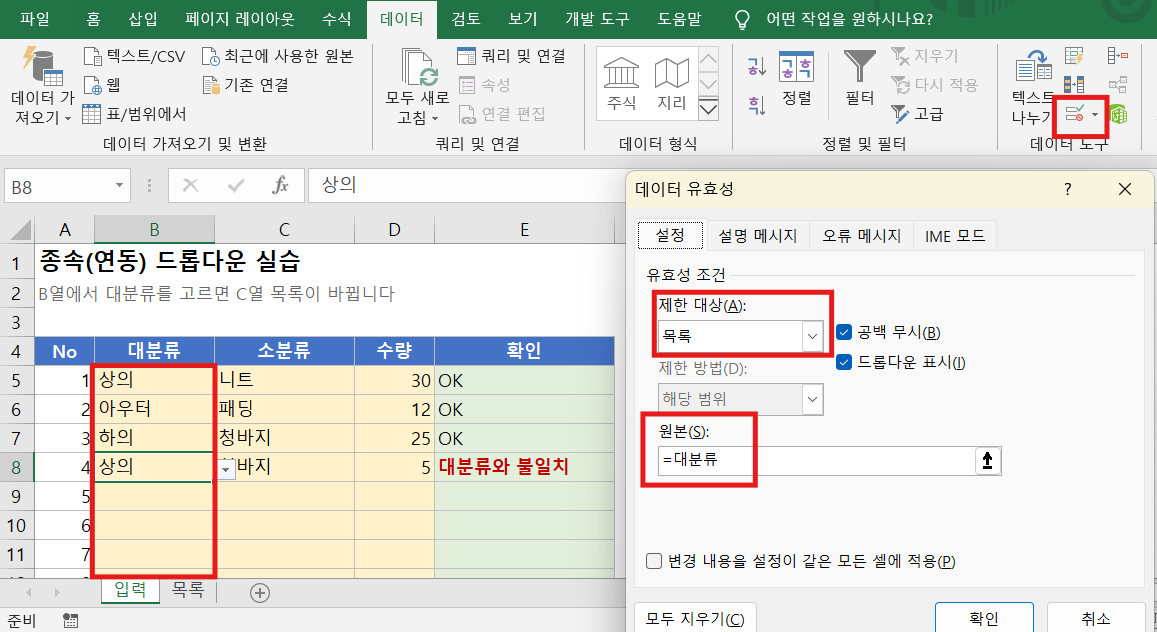Viewport: 1157px width, 632px height.
Task: Click the 확인 button in the dialog
Action: coord(984,618)
